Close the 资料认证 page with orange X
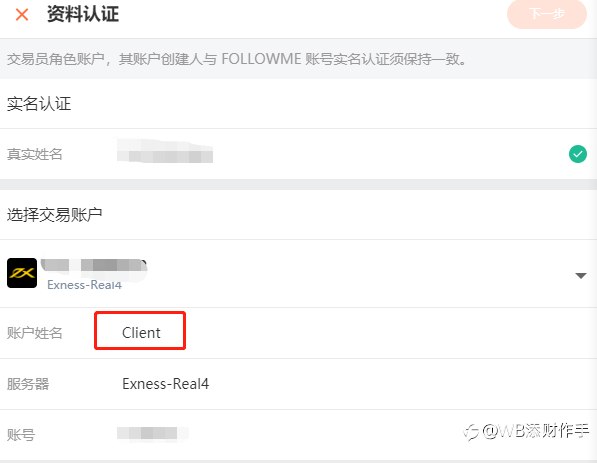The image size is (597, 463). point(22,15)
